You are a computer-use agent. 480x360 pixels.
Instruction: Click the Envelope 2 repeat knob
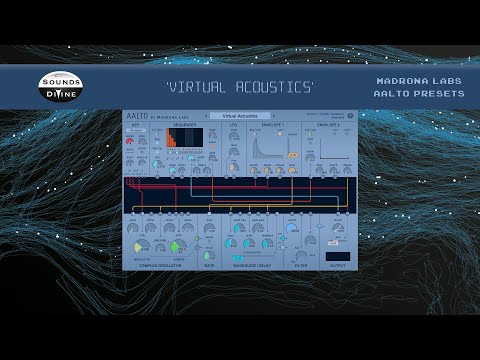click(x=310, y=158)
